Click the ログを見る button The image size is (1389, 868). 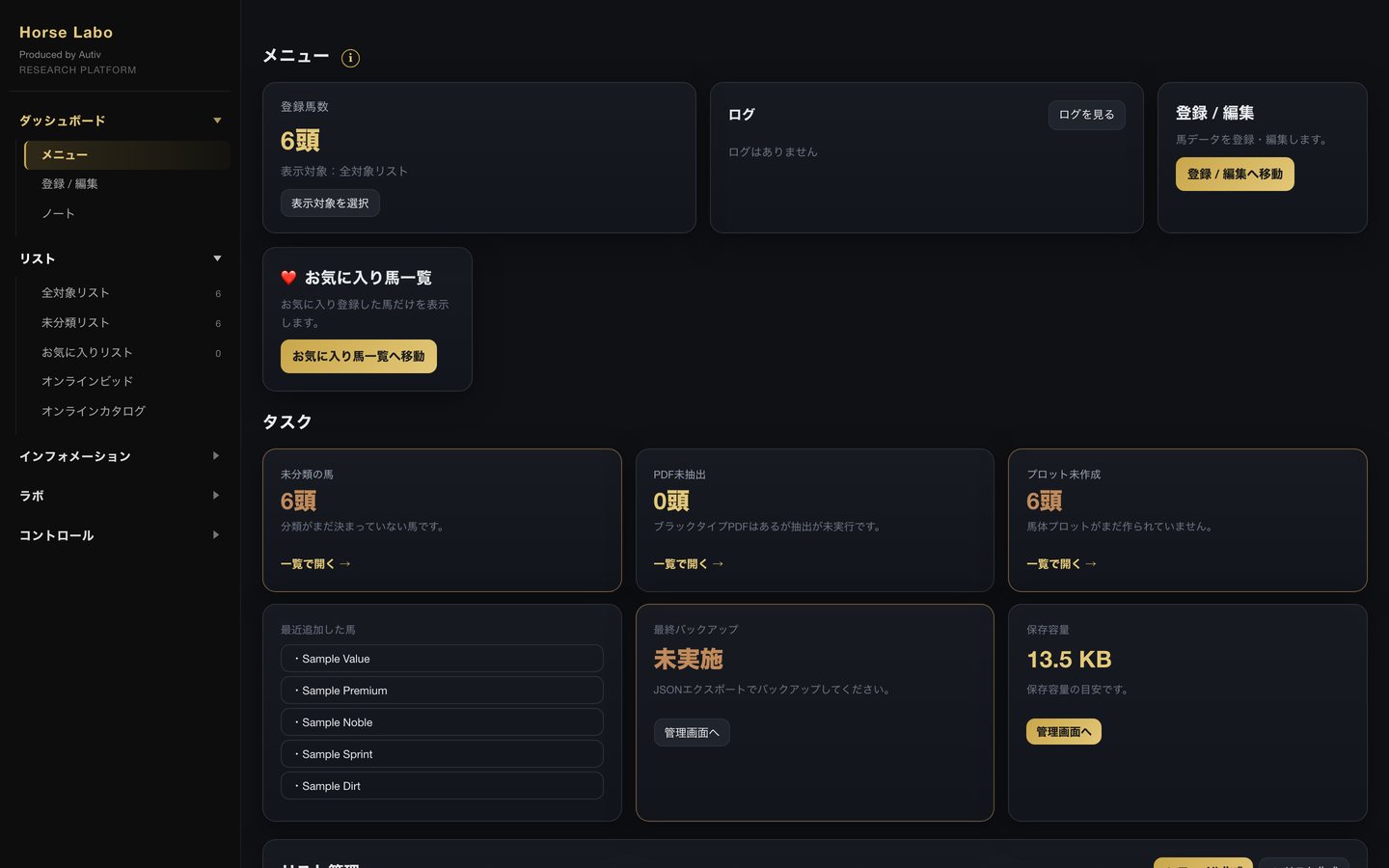[1086, 115]
